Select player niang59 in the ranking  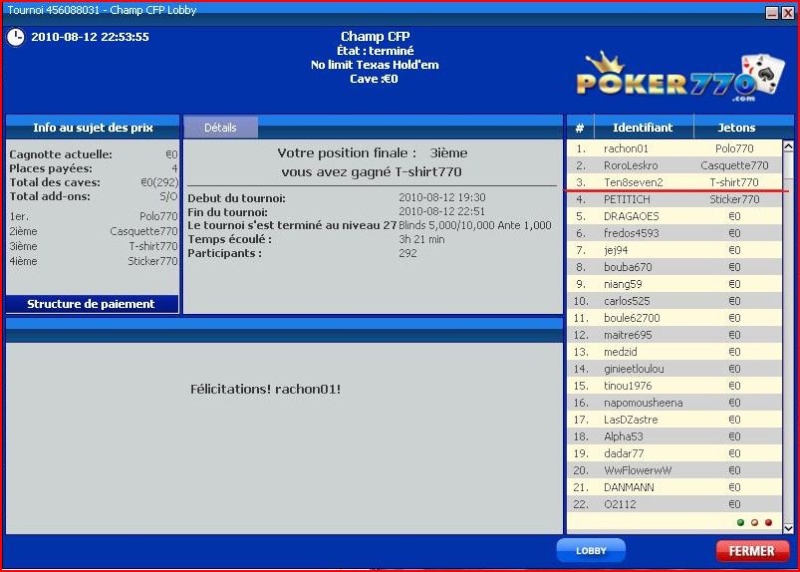pos(674,284)
